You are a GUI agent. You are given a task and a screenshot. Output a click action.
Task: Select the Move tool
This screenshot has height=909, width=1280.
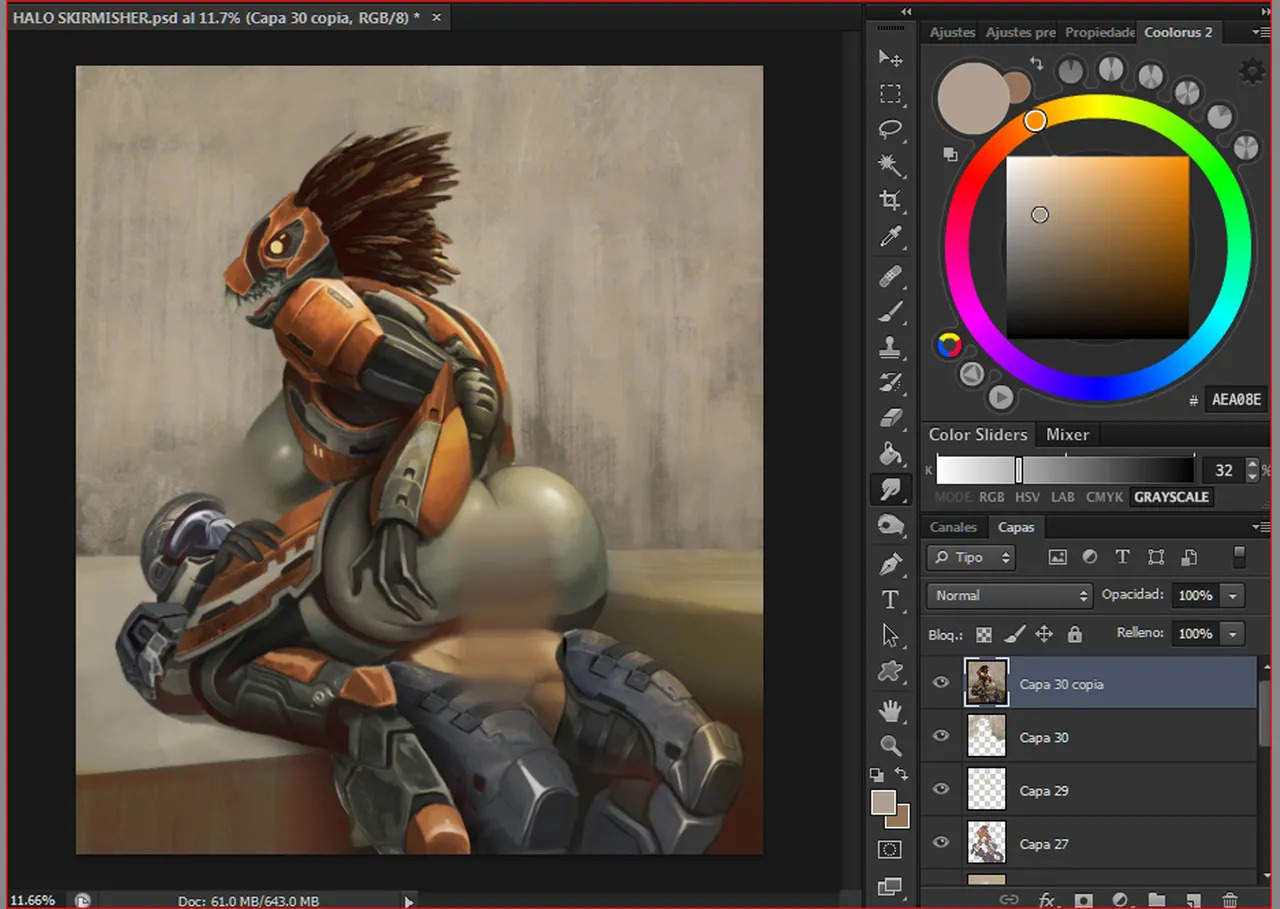890,58
